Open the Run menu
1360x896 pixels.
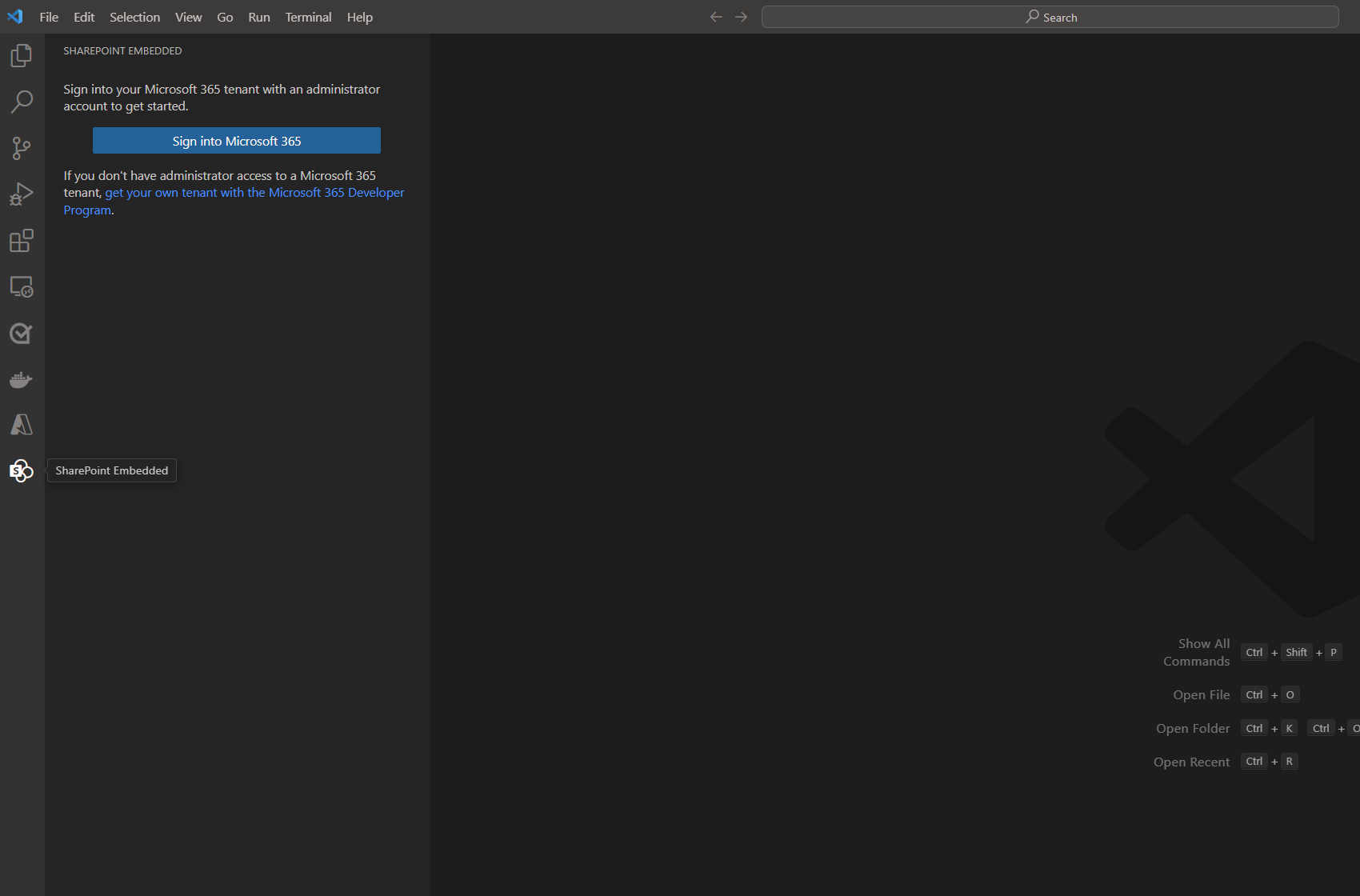[x=259, y=17]
